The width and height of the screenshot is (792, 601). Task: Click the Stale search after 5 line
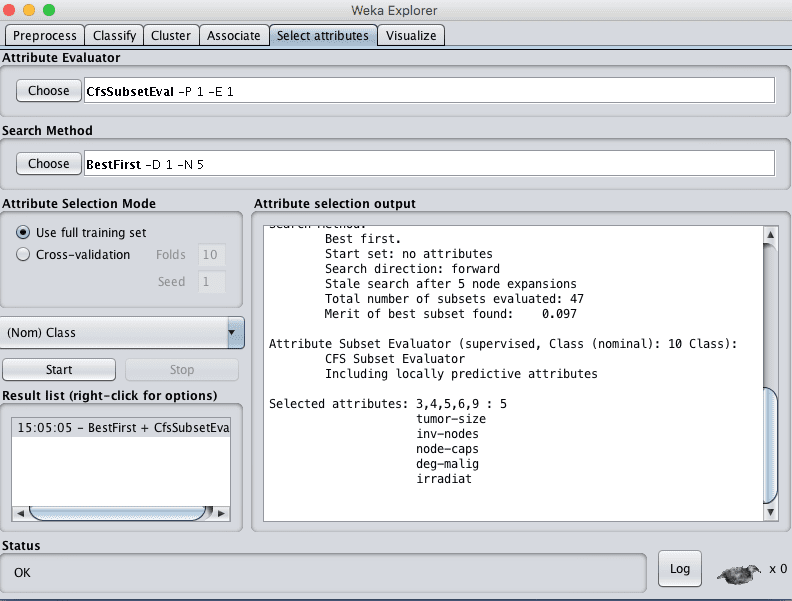(451, 284)
